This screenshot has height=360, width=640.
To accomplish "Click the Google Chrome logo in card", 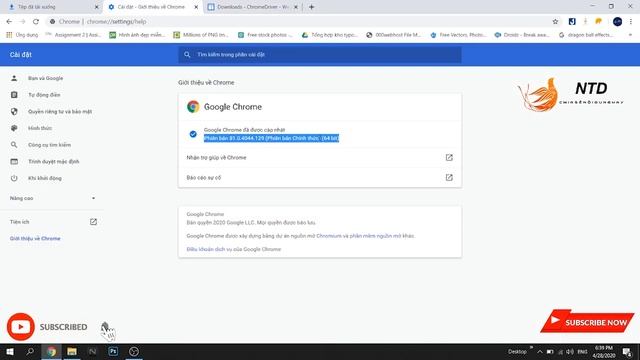I will click(193, 107).
